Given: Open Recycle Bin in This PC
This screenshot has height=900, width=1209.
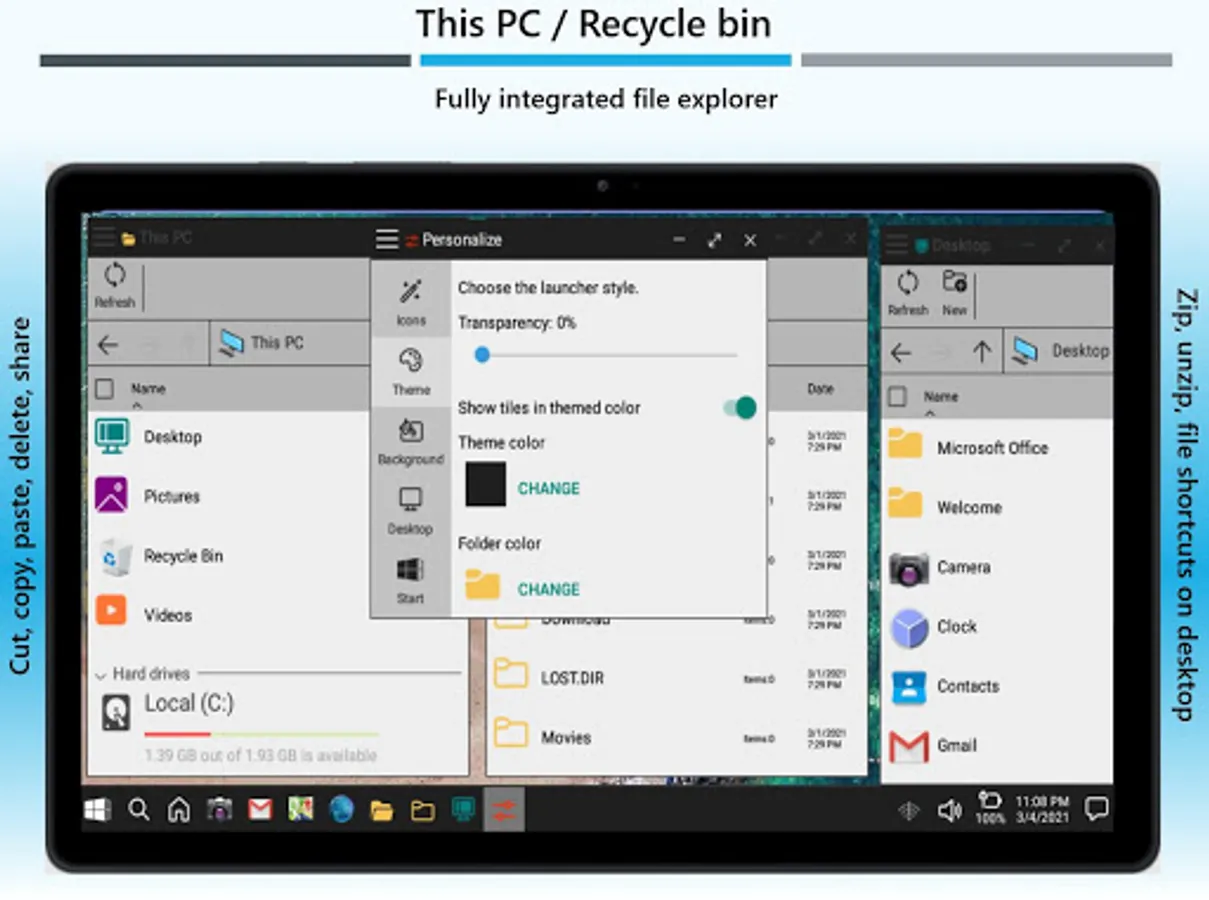Looking at the screenshot, I should tap(161, 556).
